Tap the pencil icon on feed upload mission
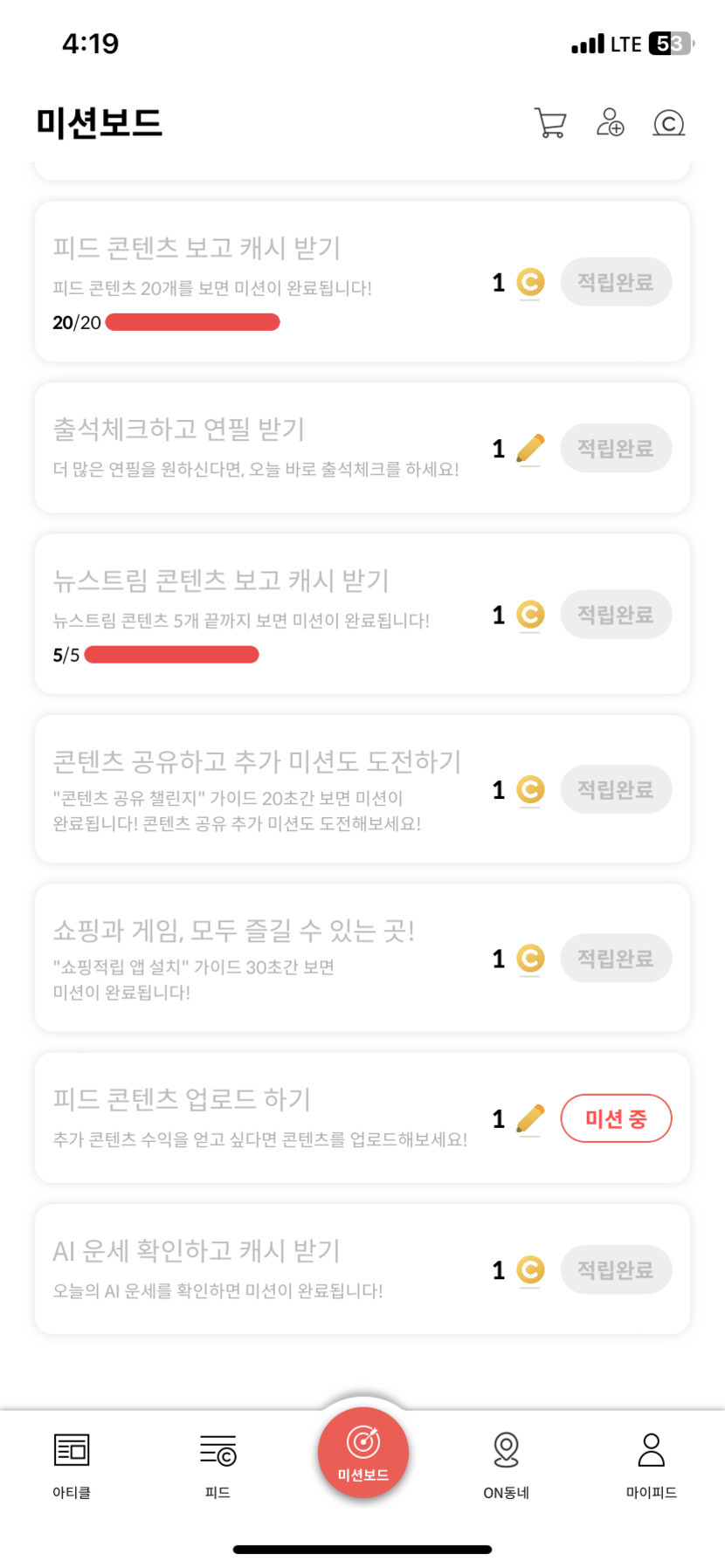725x1568 pixels. point(530,1118)
